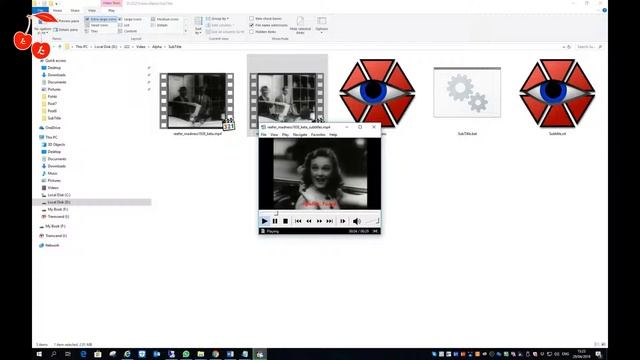This screenshot has height=360, width=640.
Task: Open Action Center notification icon
Action: pyautogui.click(x=598, y=354)
